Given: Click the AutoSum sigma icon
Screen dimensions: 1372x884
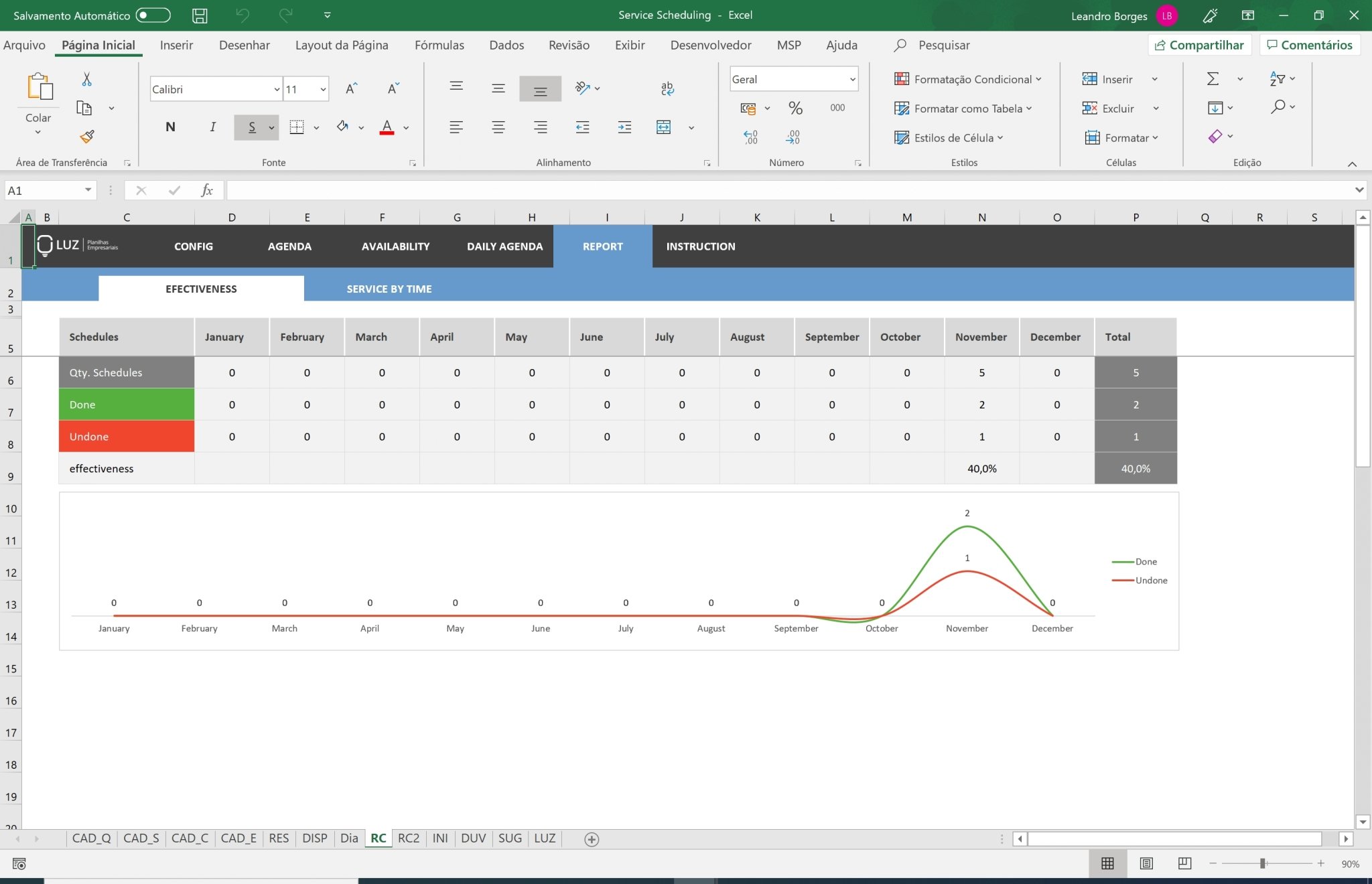Looking at the screenshot, I should (1214, 79).
